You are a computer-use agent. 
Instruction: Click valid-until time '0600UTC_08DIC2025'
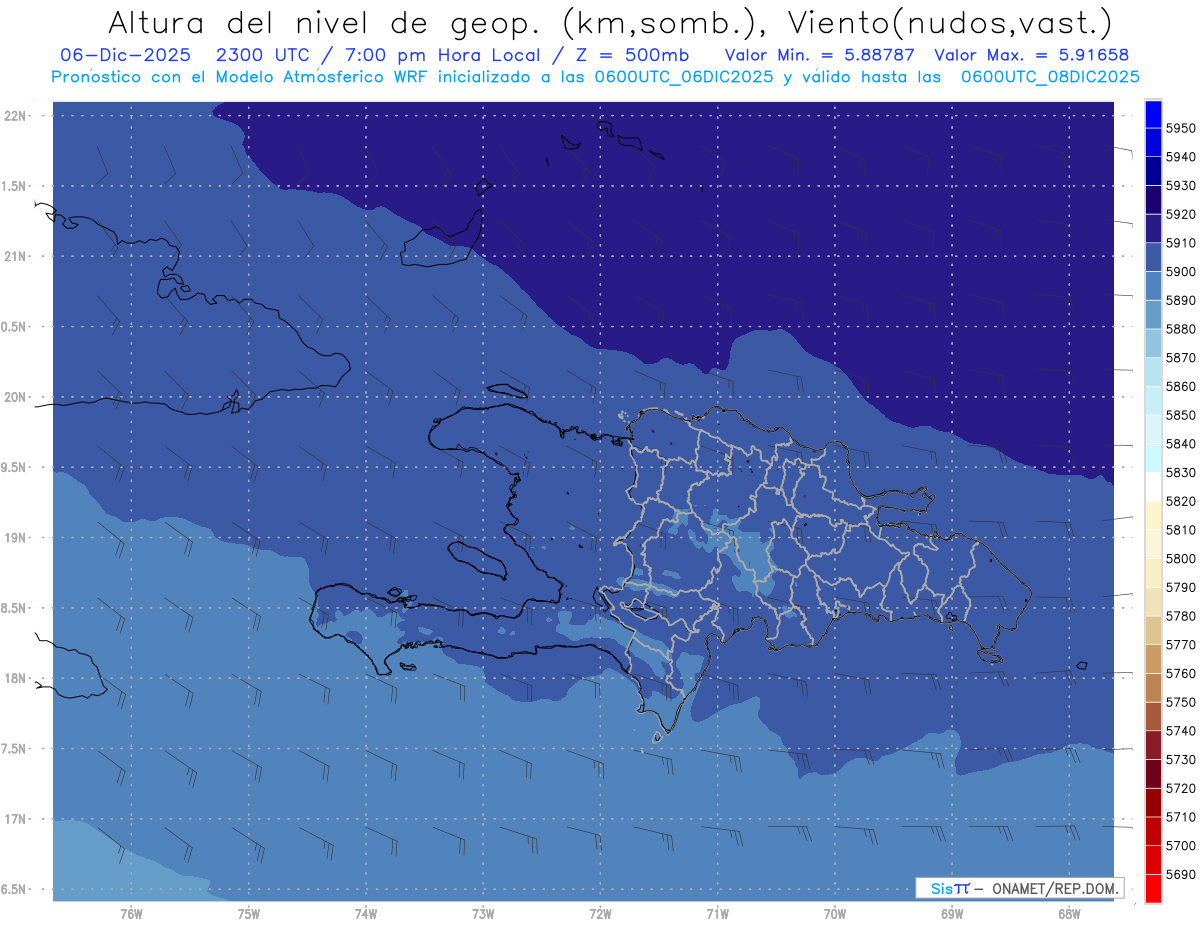(x=1049, y=77)
